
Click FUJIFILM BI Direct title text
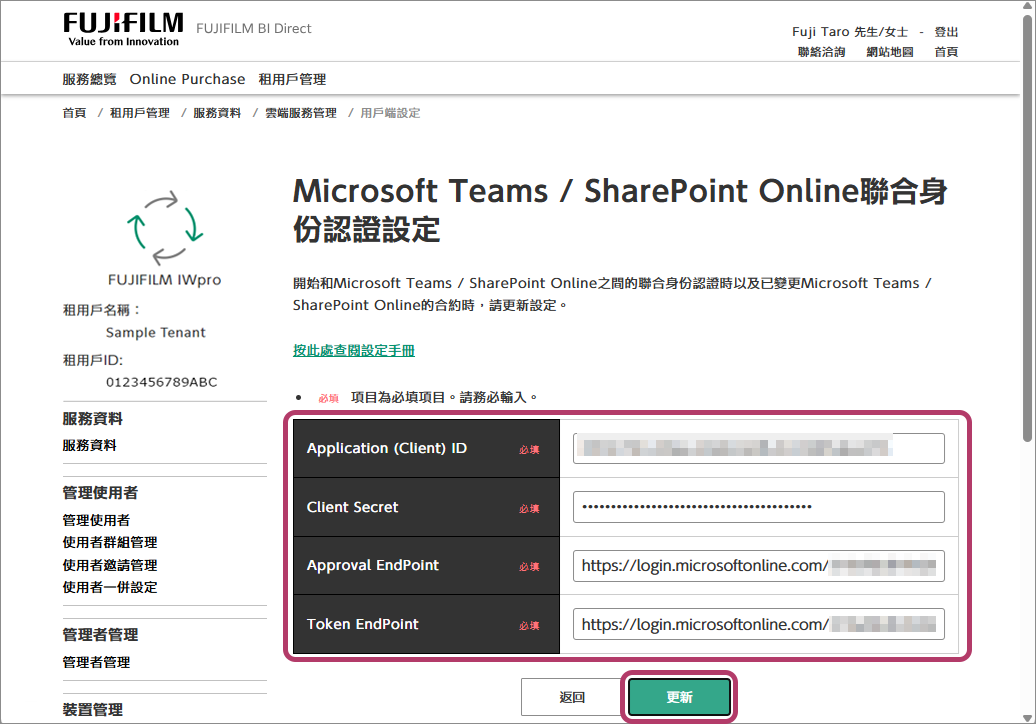254,28
